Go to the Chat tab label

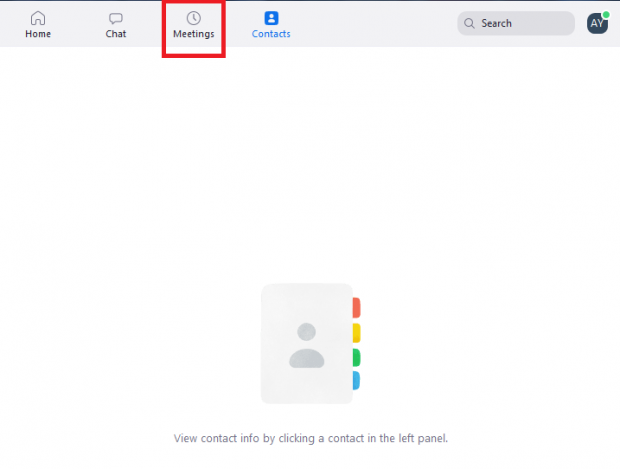coord(116,34)
